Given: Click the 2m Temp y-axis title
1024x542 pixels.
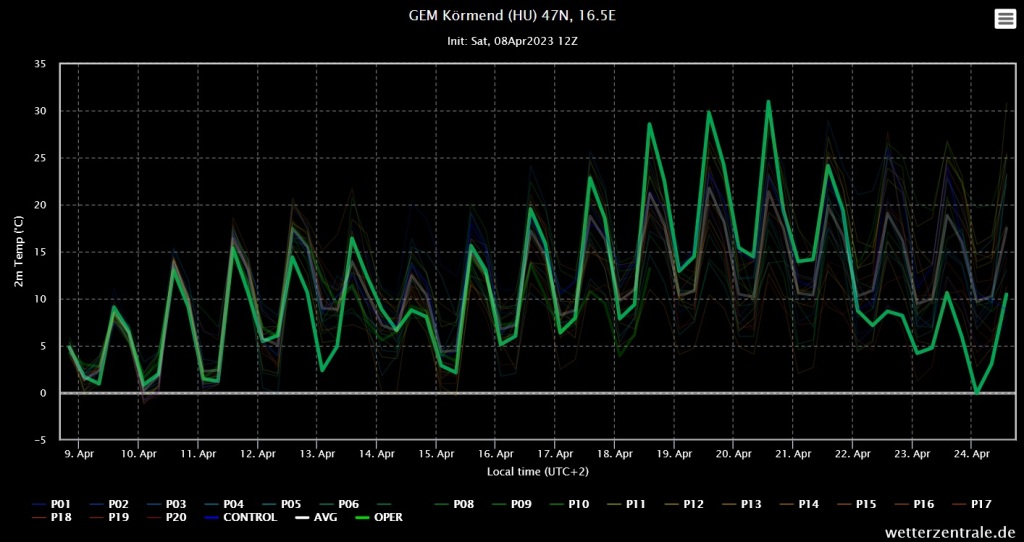Looking at the screenshot, I should [18, 250].
